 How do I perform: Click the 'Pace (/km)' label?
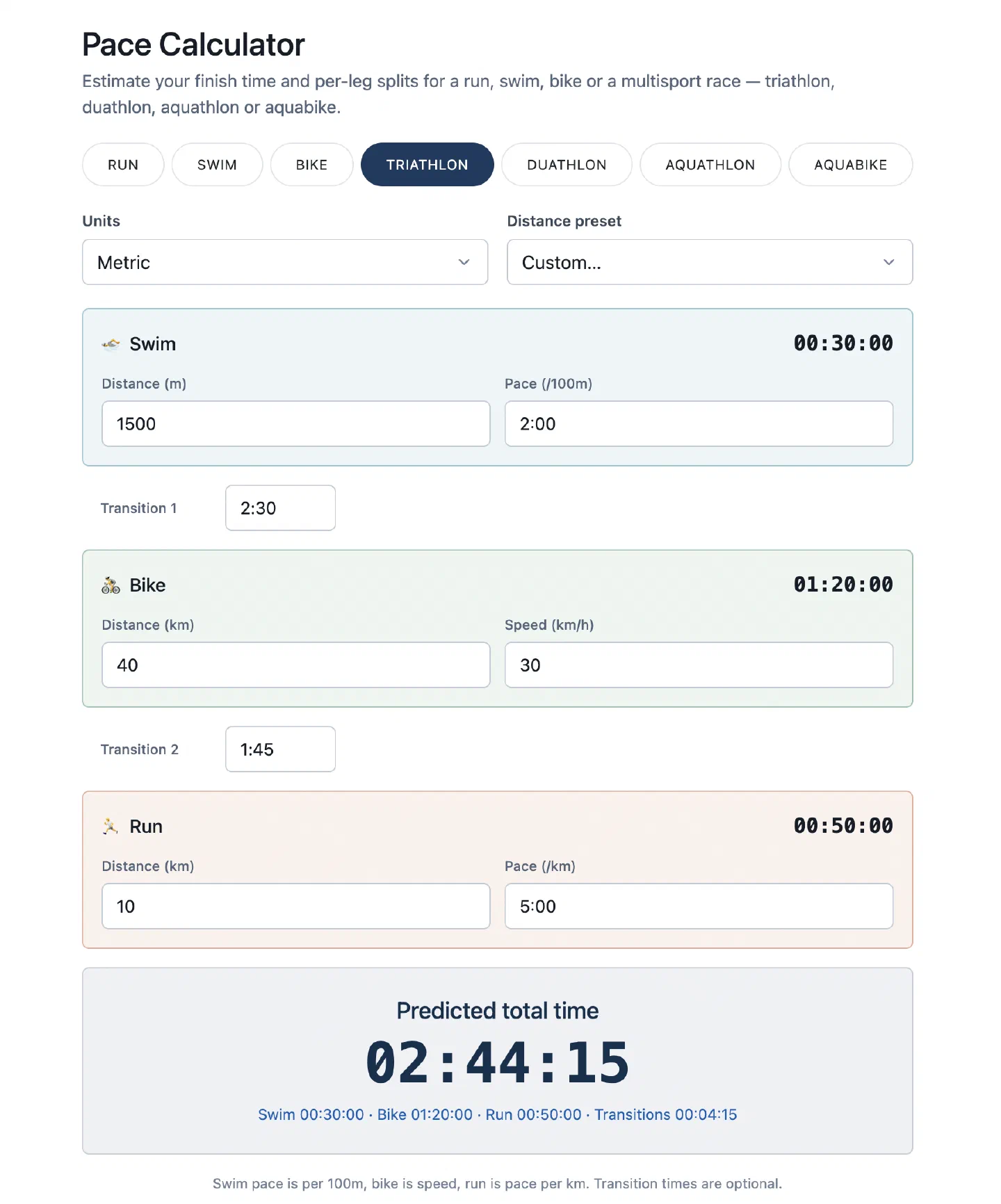click(540, 866)
